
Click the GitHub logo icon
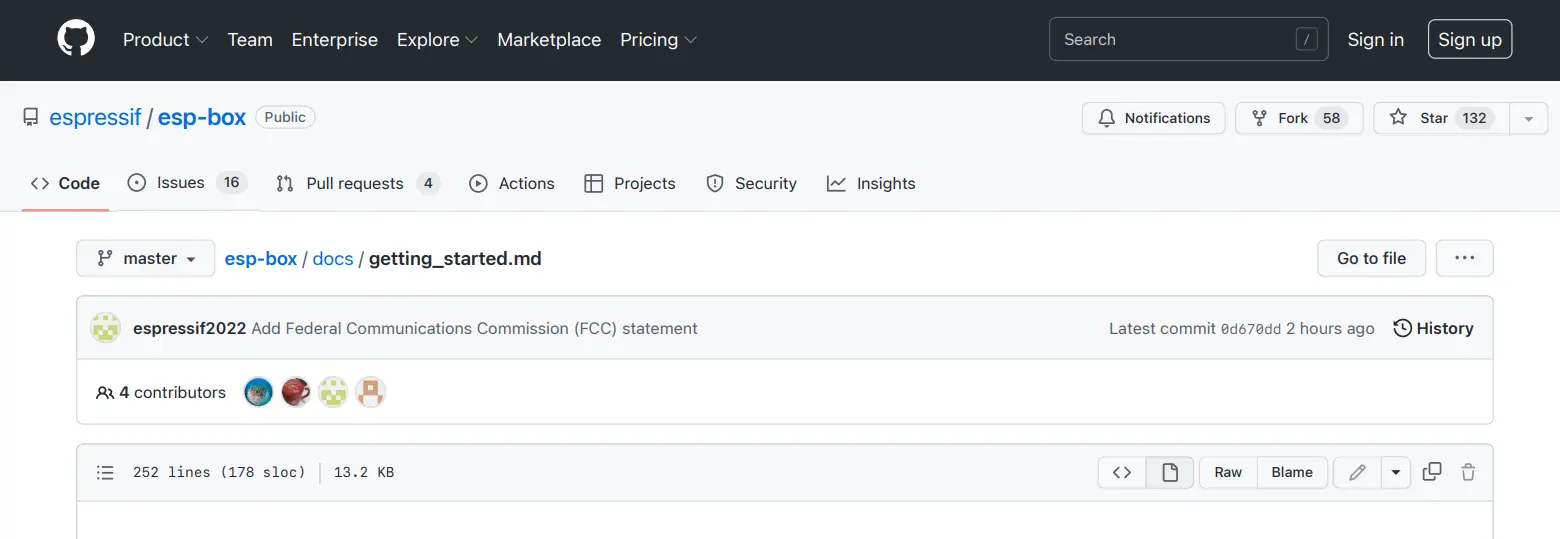tap(76, 40)
